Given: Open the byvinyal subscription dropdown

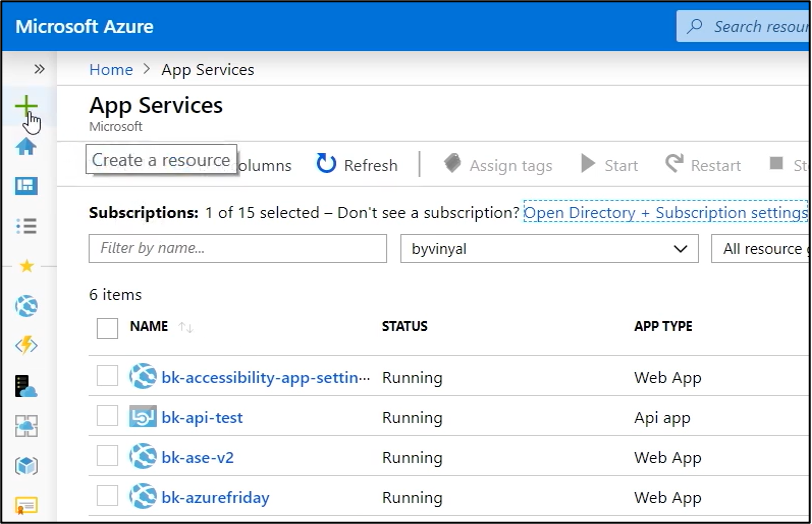Looking at the screenshot, I should [x=548, y=249].
